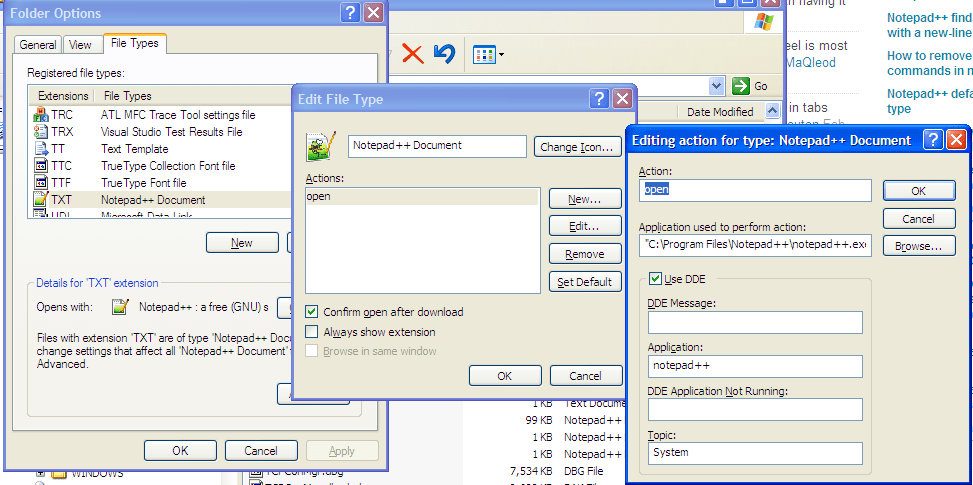The width and height of the screenshot is (973, 485).
Task: Click the TT Text Template icon
Action: pos(41,149)
